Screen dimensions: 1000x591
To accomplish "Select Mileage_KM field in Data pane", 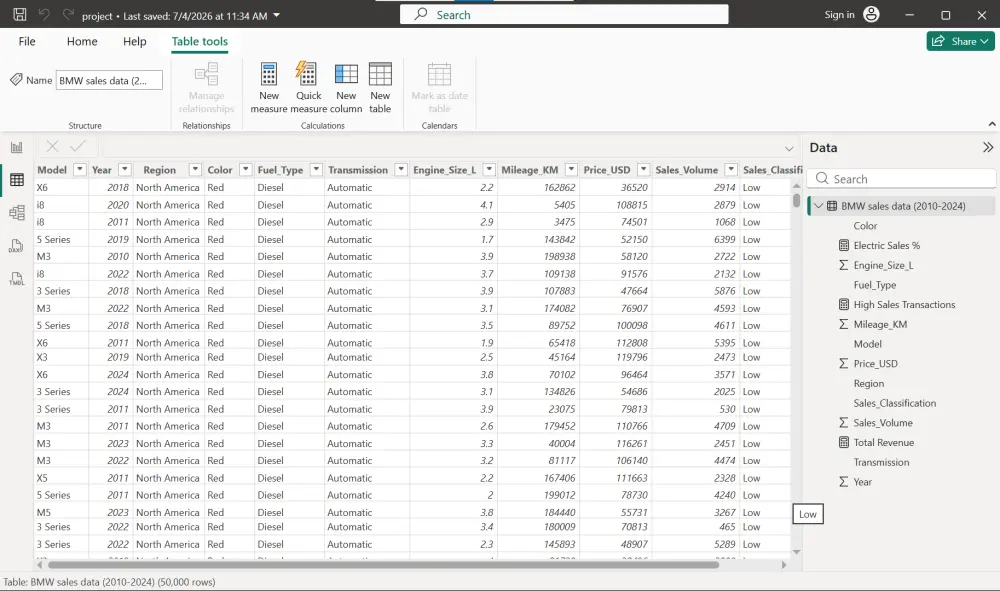I will tap(880, 325).
